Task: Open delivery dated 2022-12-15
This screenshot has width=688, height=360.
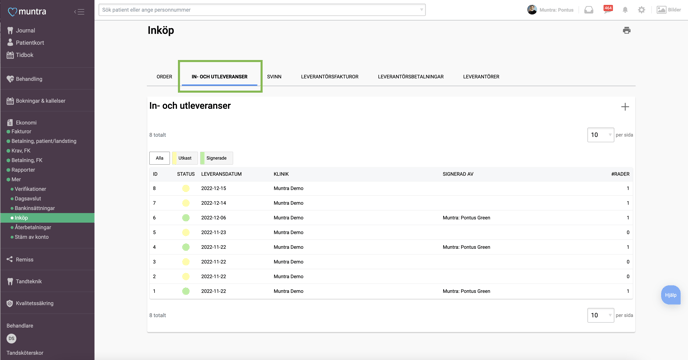Action: tap(391, 188)
